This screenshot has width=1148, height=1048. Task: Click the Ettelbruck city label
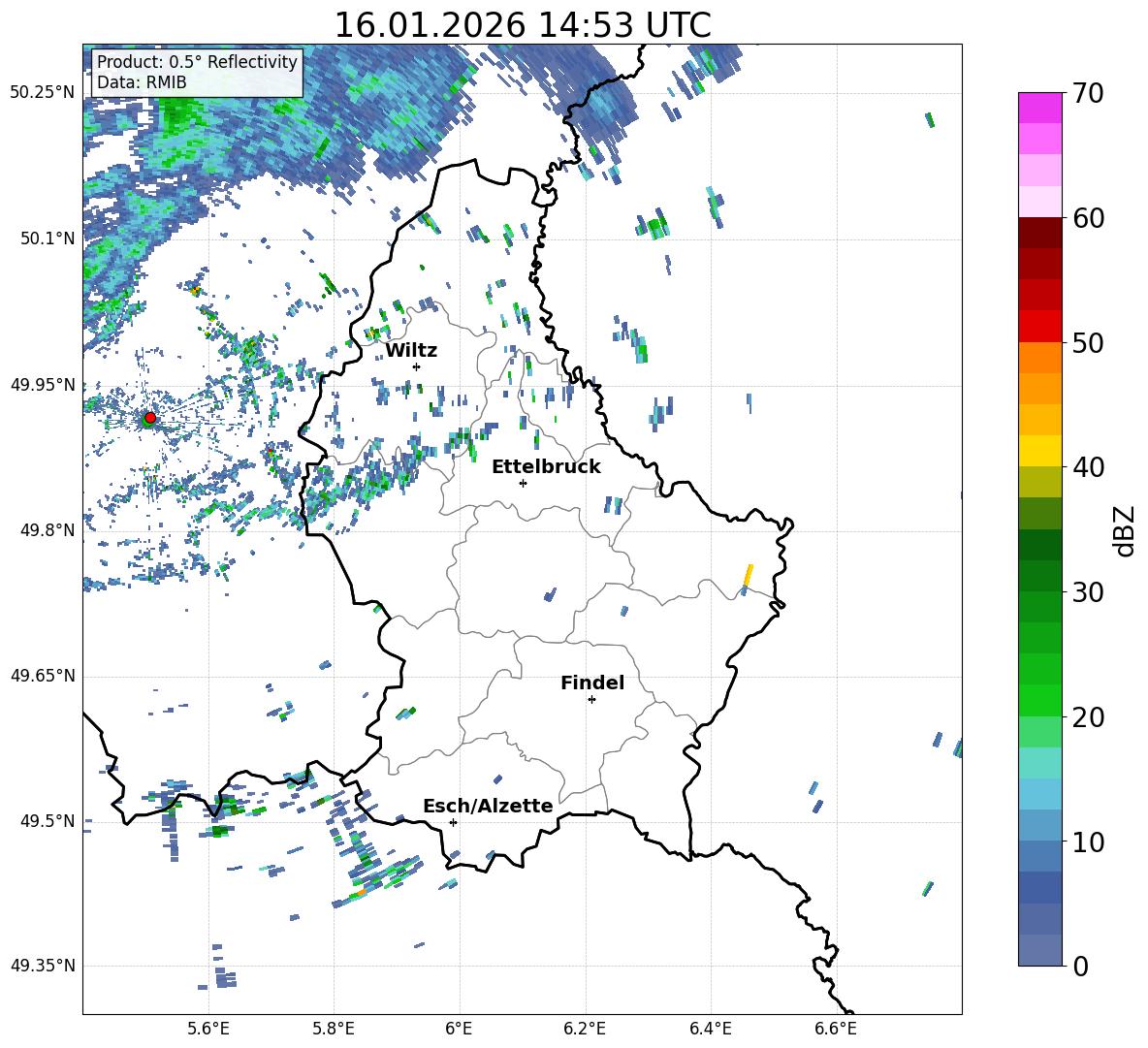(546, 466)
